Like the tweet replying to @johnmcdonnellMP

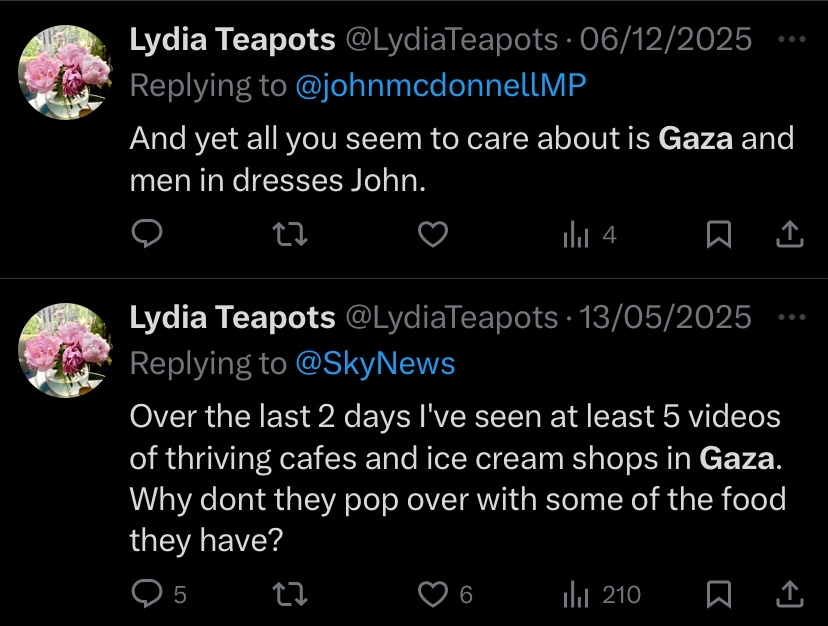pos(433,234)
